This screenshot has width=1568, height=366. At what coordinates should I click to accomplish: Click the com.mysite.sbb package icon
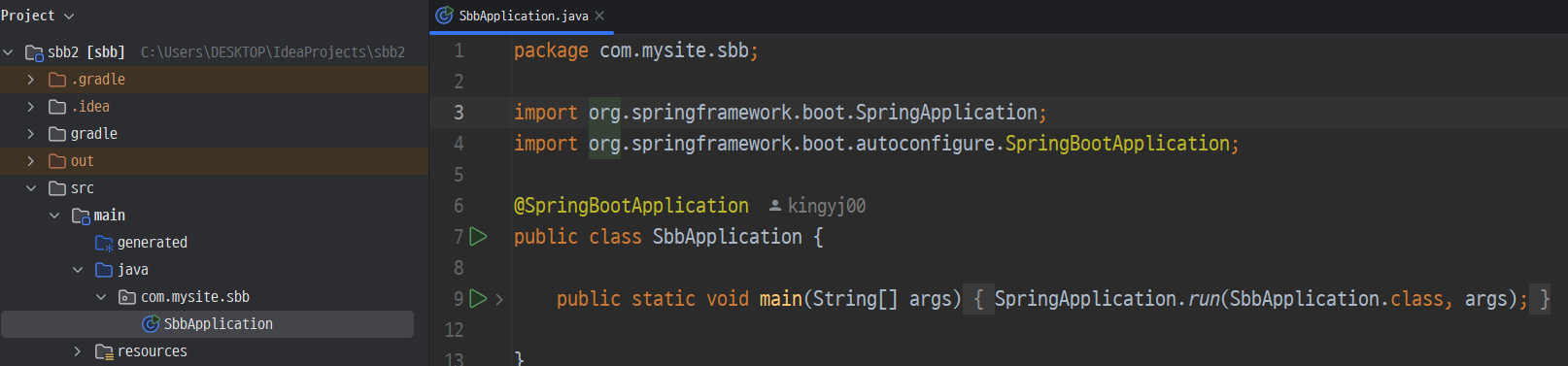127,297
